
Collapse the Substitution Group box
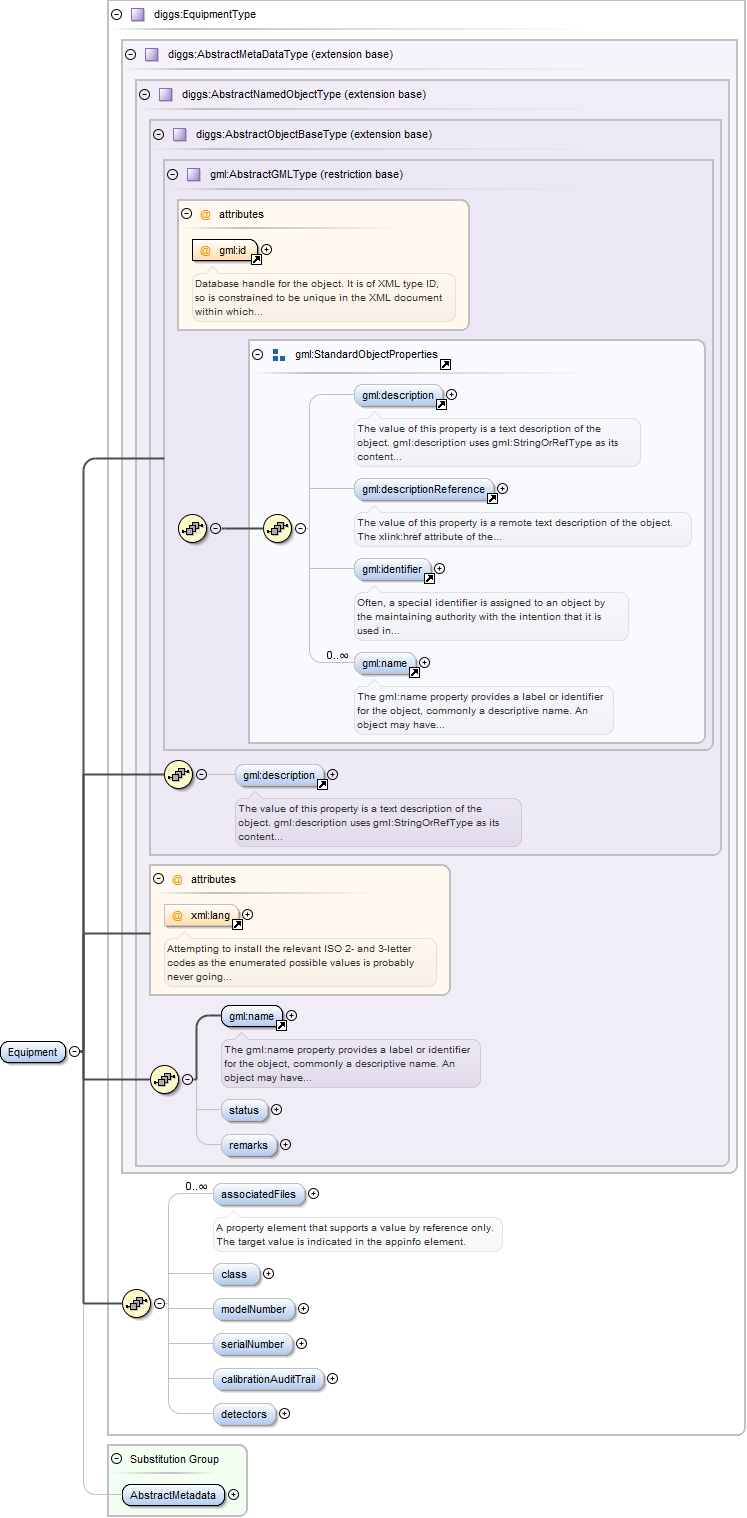116,1459
